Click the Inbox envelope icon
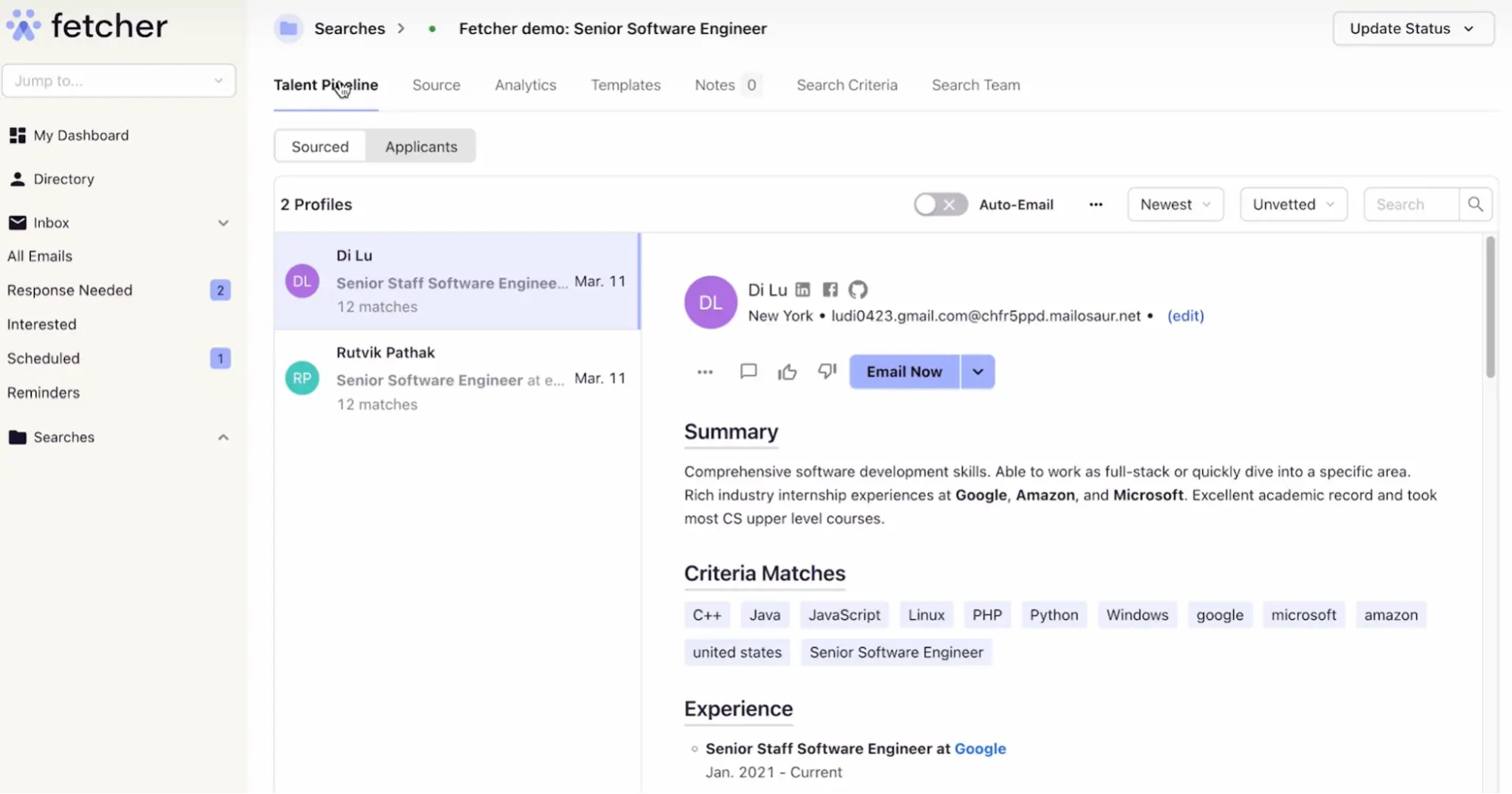 coord(17,222)
